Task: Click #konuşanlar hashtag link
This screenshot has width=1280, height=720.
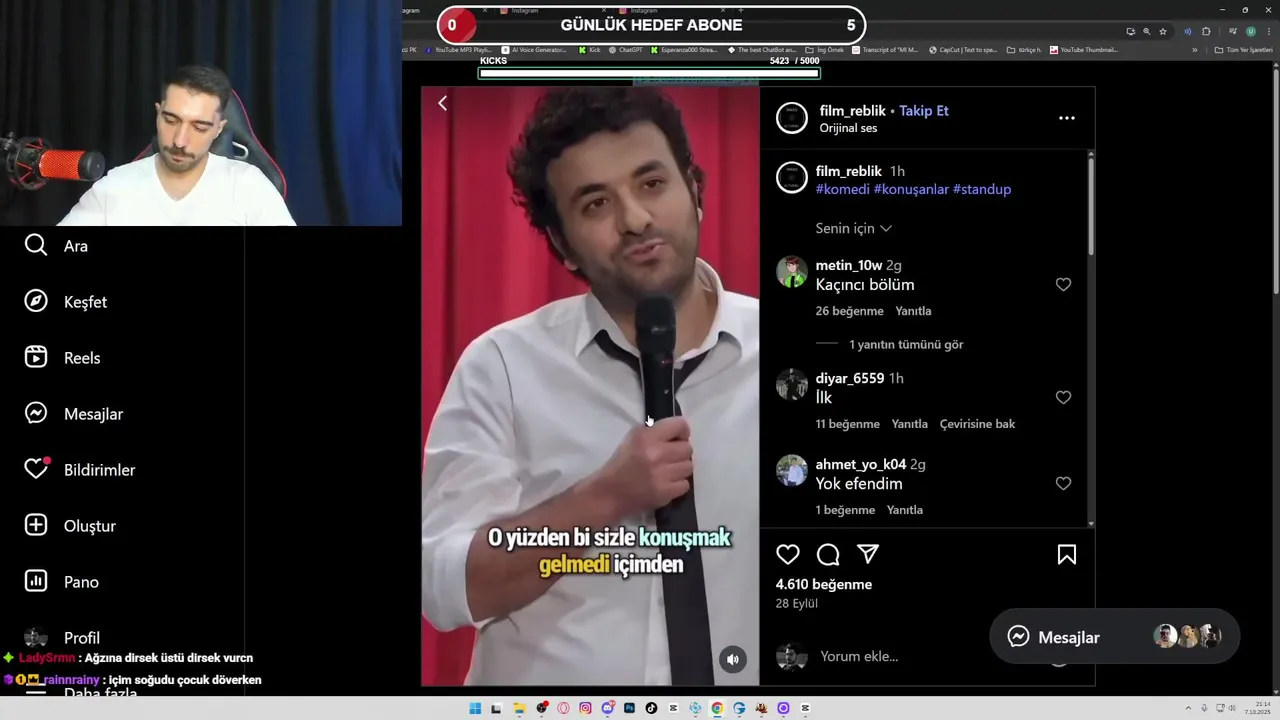Action: [x=911, y=189]
